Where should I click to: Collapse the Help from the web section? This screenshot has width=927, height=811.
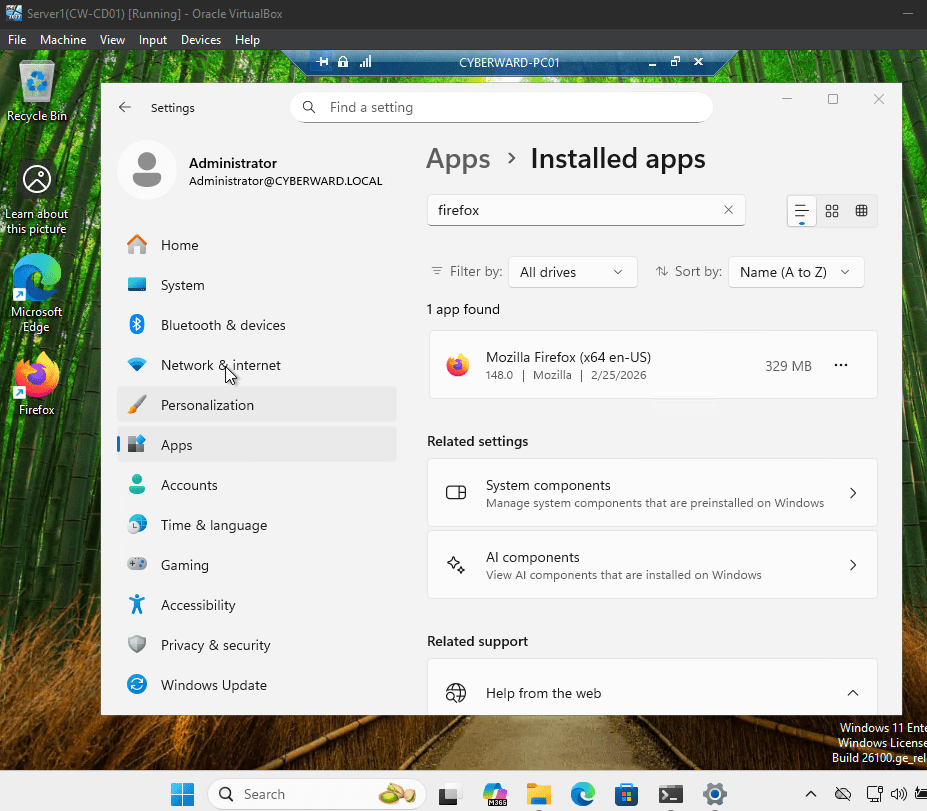click(x=853, y=693)
